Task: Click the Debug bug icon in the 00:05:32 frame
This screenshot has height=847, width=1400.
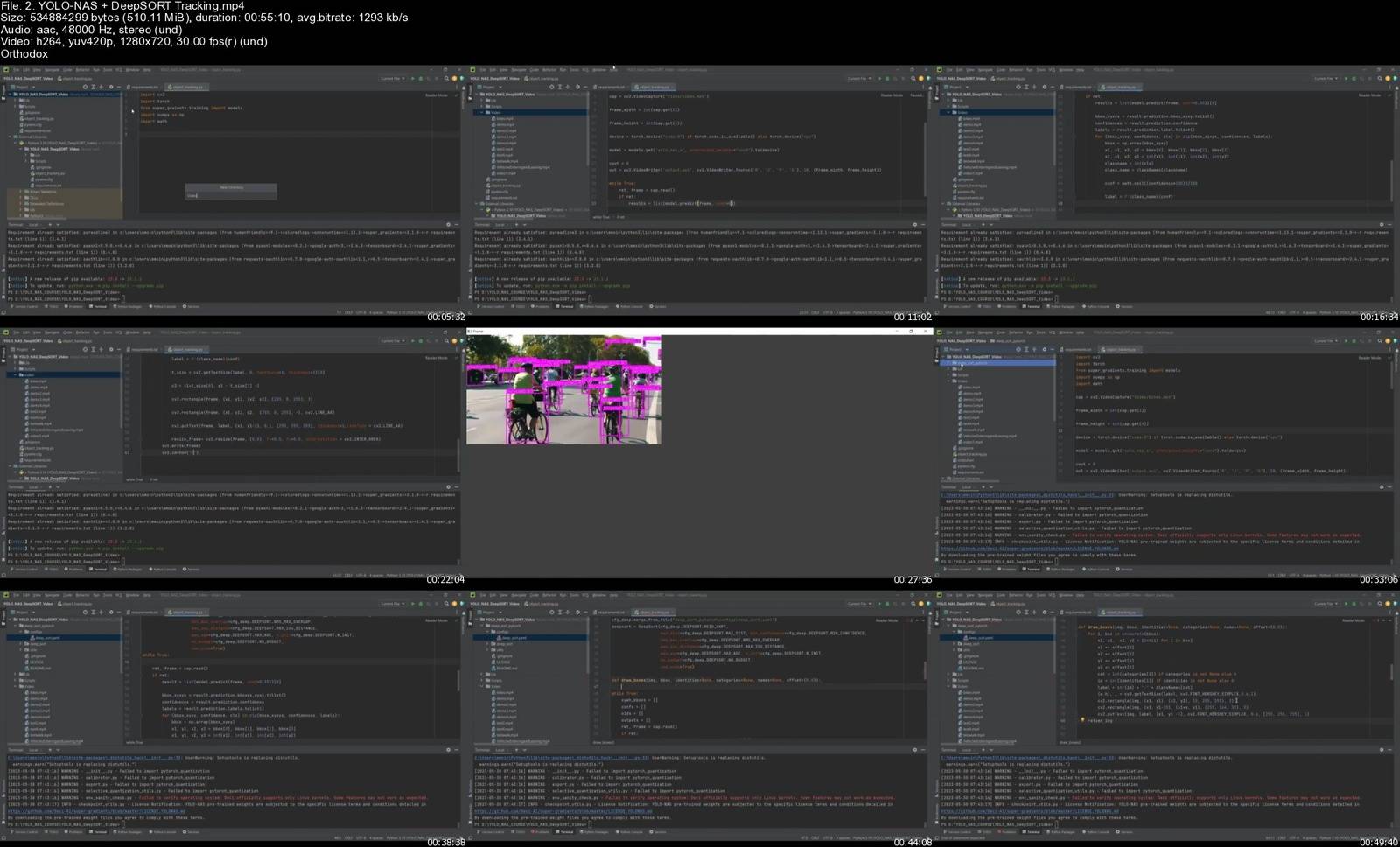Action: (420, 79)
